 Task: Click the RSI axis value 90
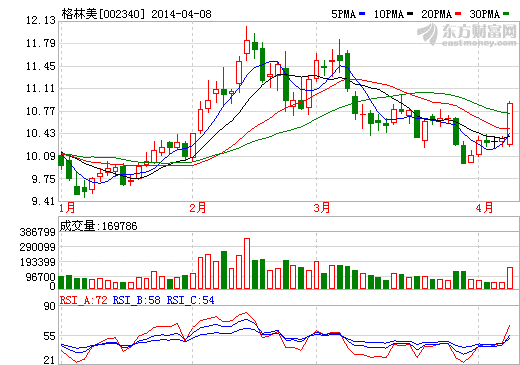tap(50, 306)
